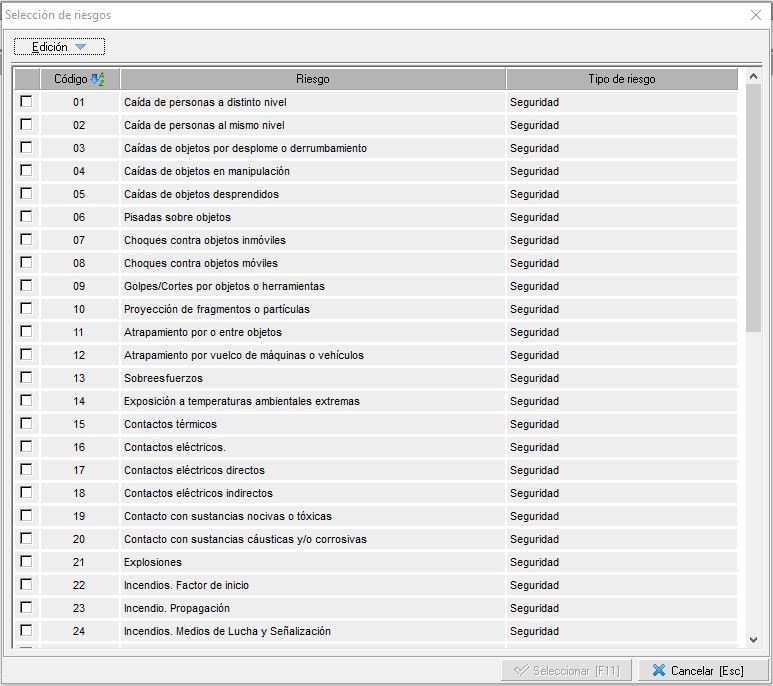Check the box for risk 01
Image resolution: width=773 pixels, height=686 pixels.
point(26,102)
